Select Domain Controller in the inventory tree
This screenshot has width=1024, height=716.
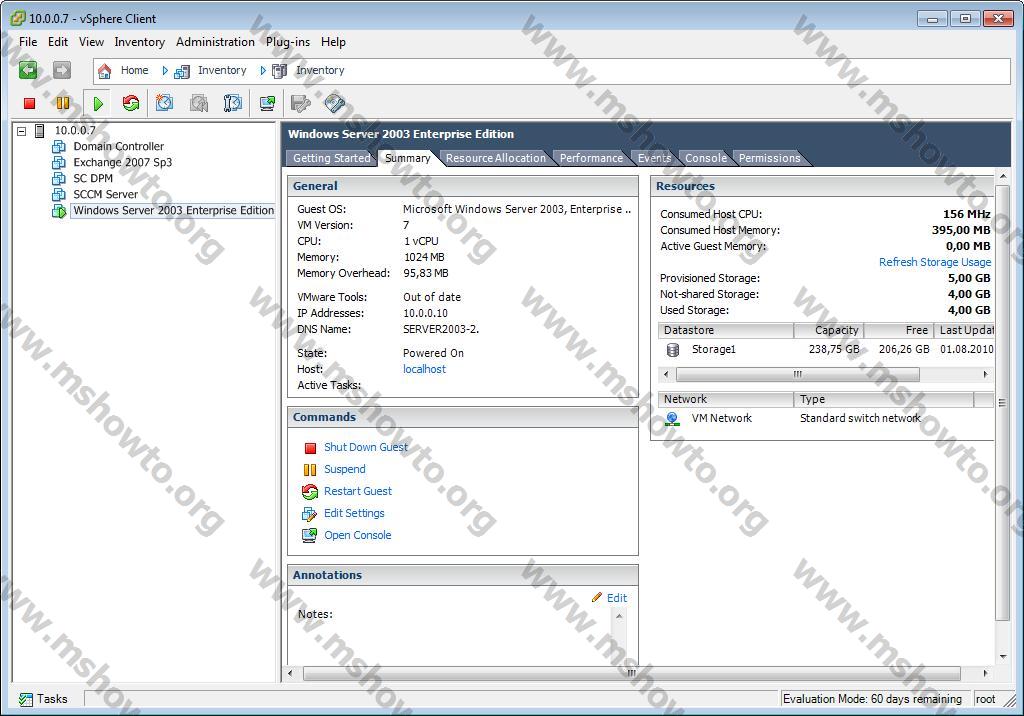(x=118, y=146)
